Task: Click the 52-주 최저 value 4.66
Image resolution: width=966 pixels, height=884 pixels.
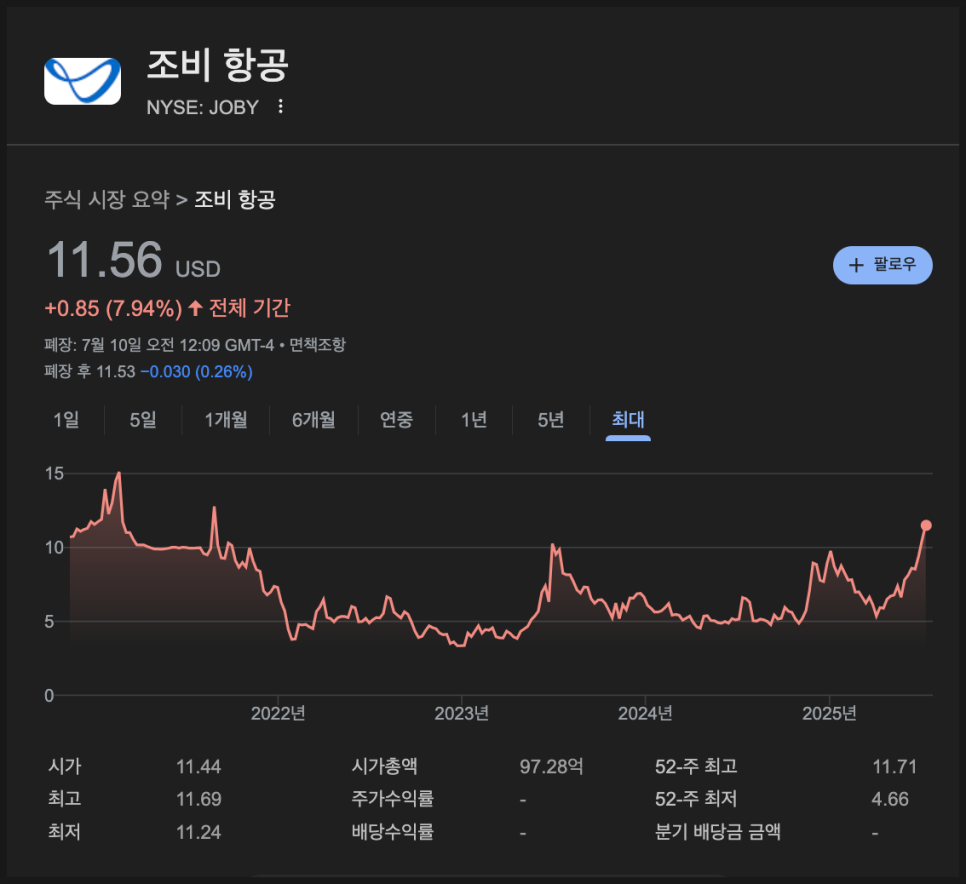Action: pyautogui.click(x=890, y=800)
